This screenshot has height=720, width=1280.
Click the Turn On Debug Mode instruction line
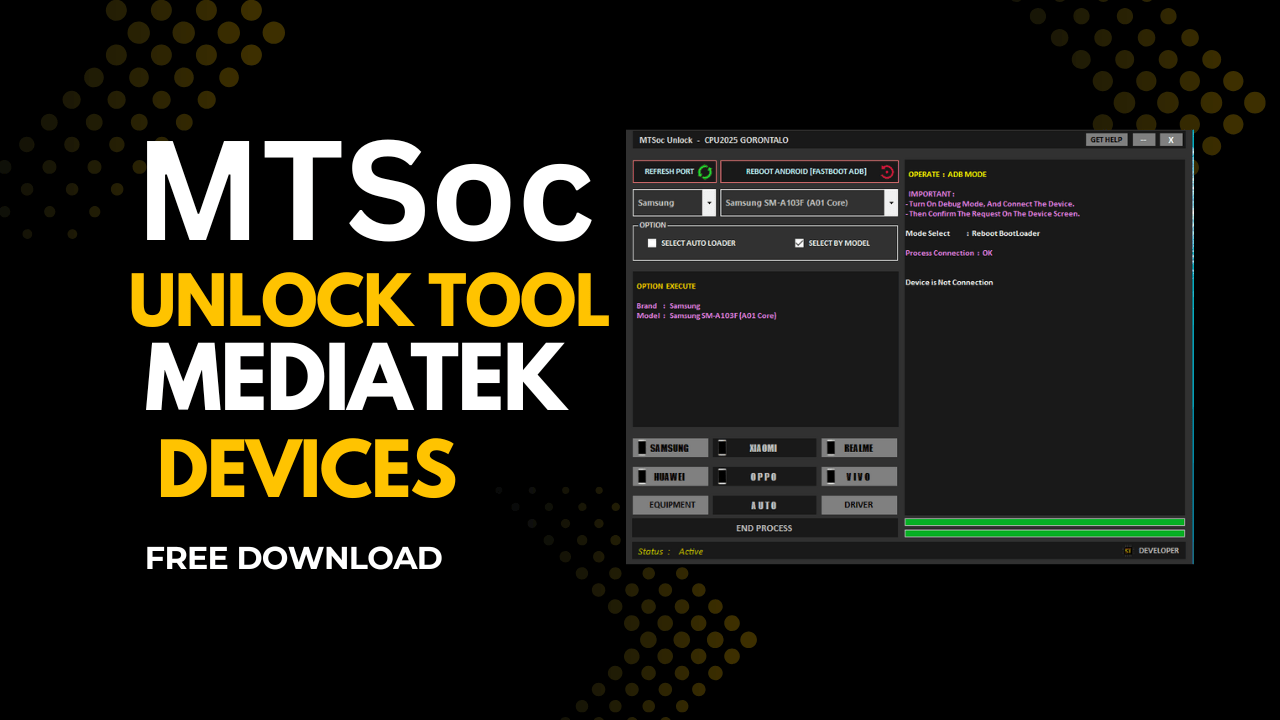click(x=990, y=204)
